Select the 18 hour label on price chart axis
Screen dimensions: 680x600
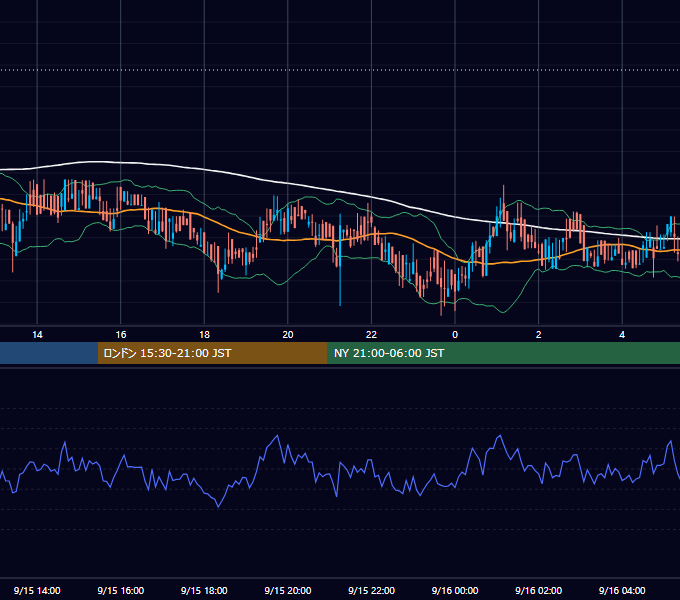coord(204,335)
